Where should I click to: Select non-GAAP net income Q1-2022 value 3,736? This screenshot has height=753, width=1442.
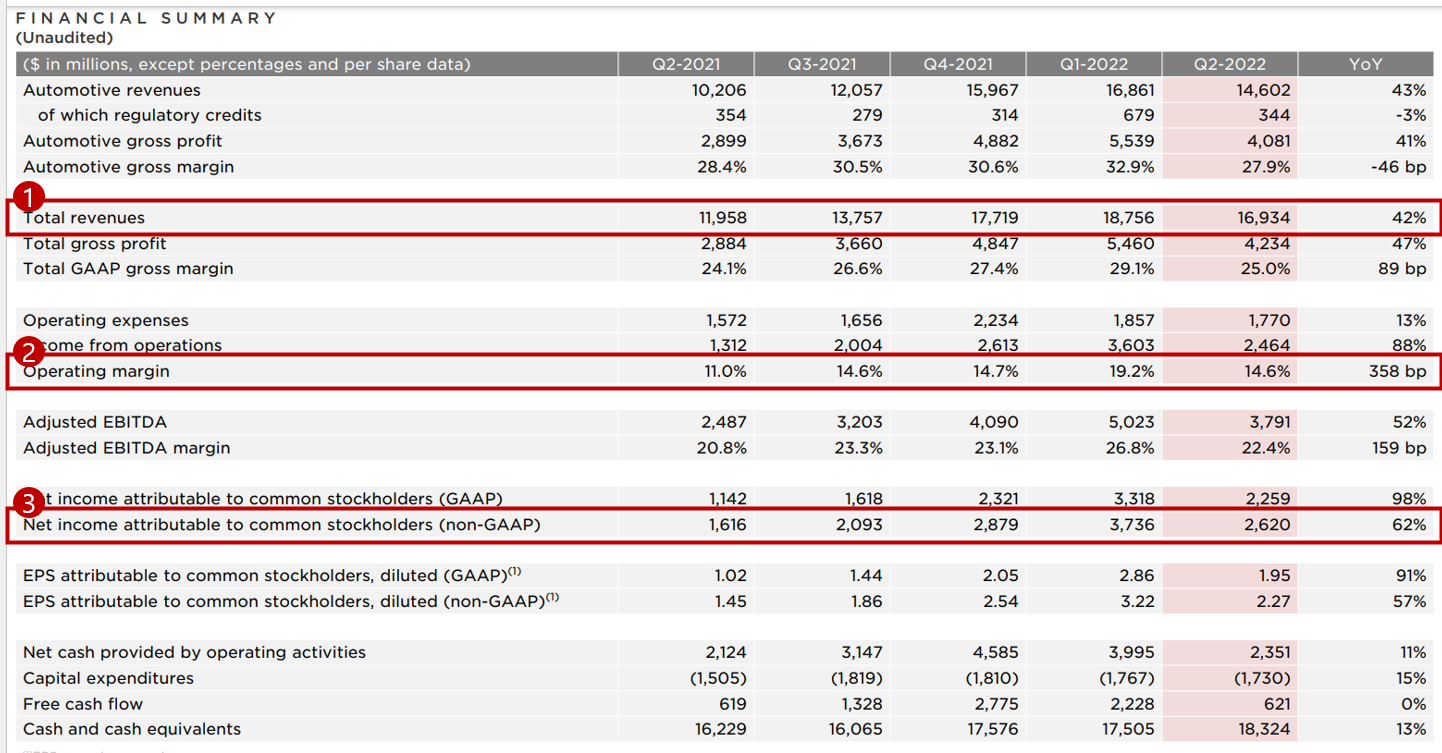(1131, 525)
